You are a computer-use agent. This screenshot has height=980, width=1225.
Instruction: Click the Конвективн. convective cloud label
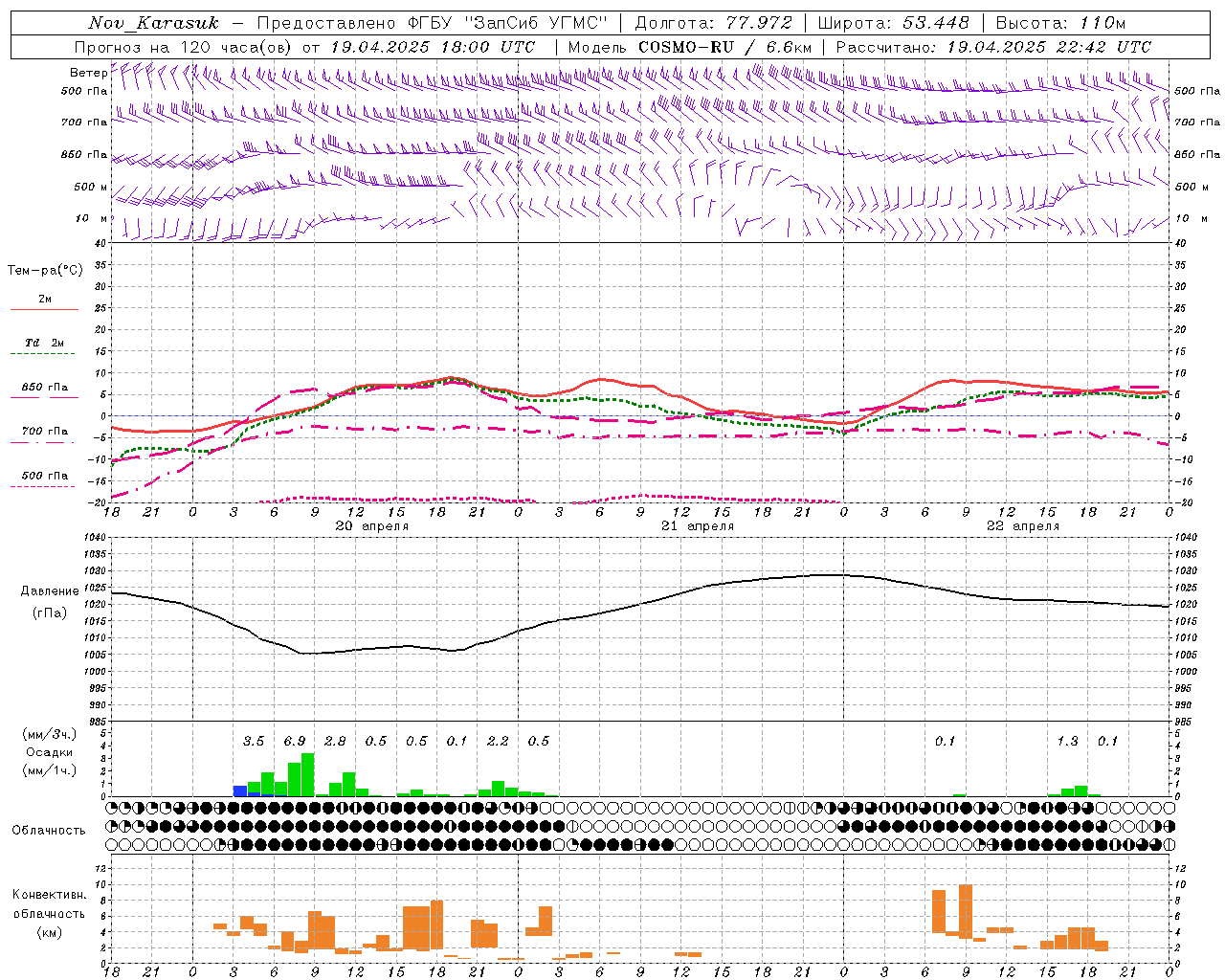pyautogui.click(x=49, y=895)
